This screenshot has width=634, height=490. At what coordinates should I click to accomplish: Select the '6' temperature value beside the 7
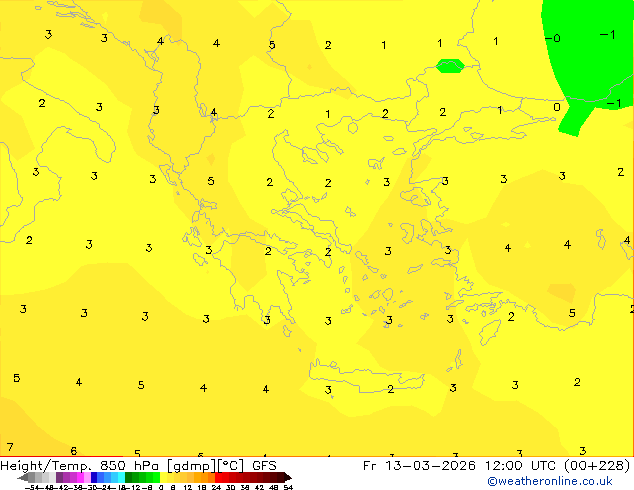pyautogui.click(x=74, y=450)
